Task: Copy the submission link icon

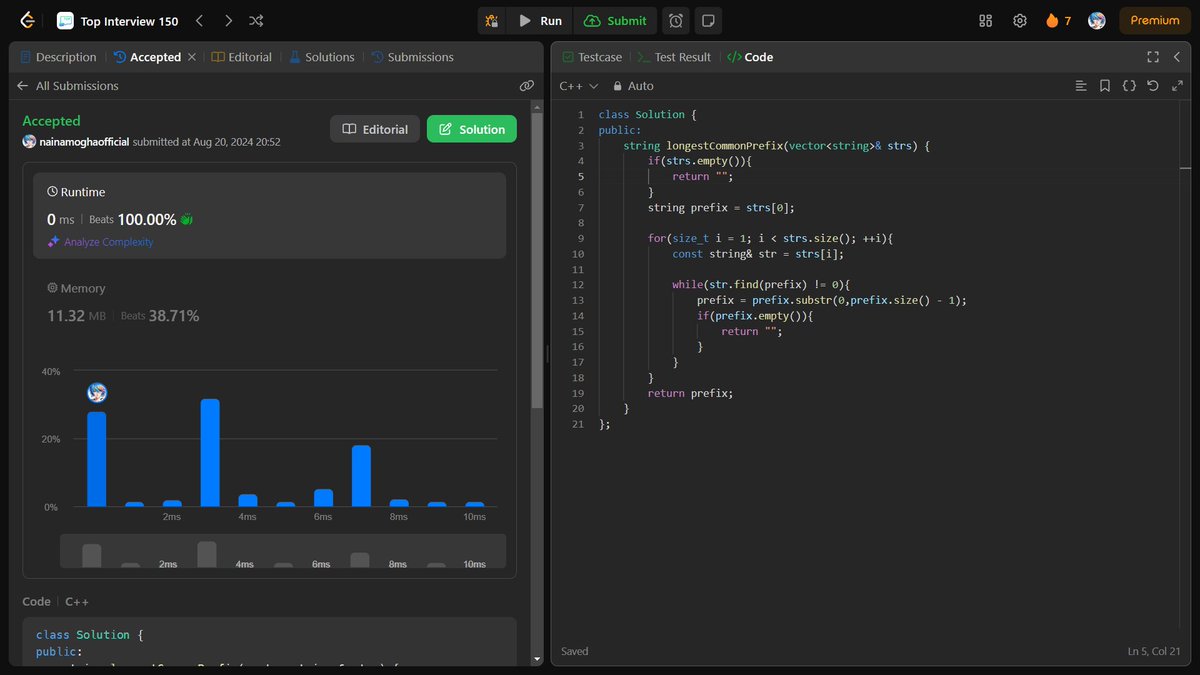Action: pyautogui.click(x=527, y=86)
